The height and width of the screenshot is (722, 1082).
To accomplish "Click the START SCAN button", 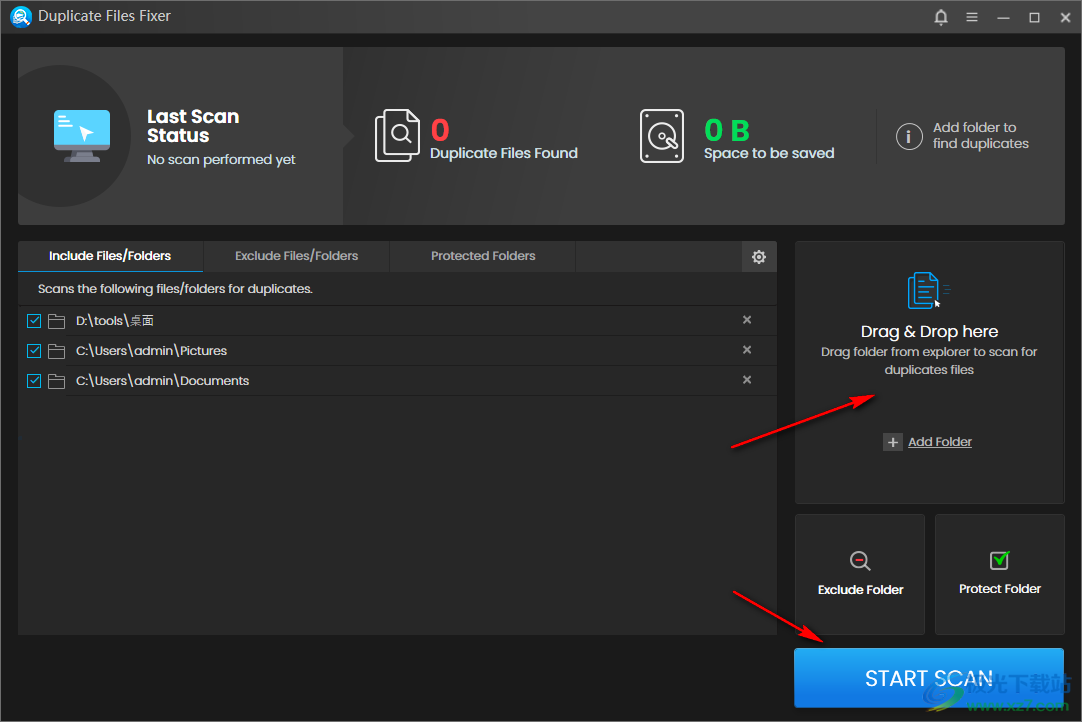I will tap(929, 678).
